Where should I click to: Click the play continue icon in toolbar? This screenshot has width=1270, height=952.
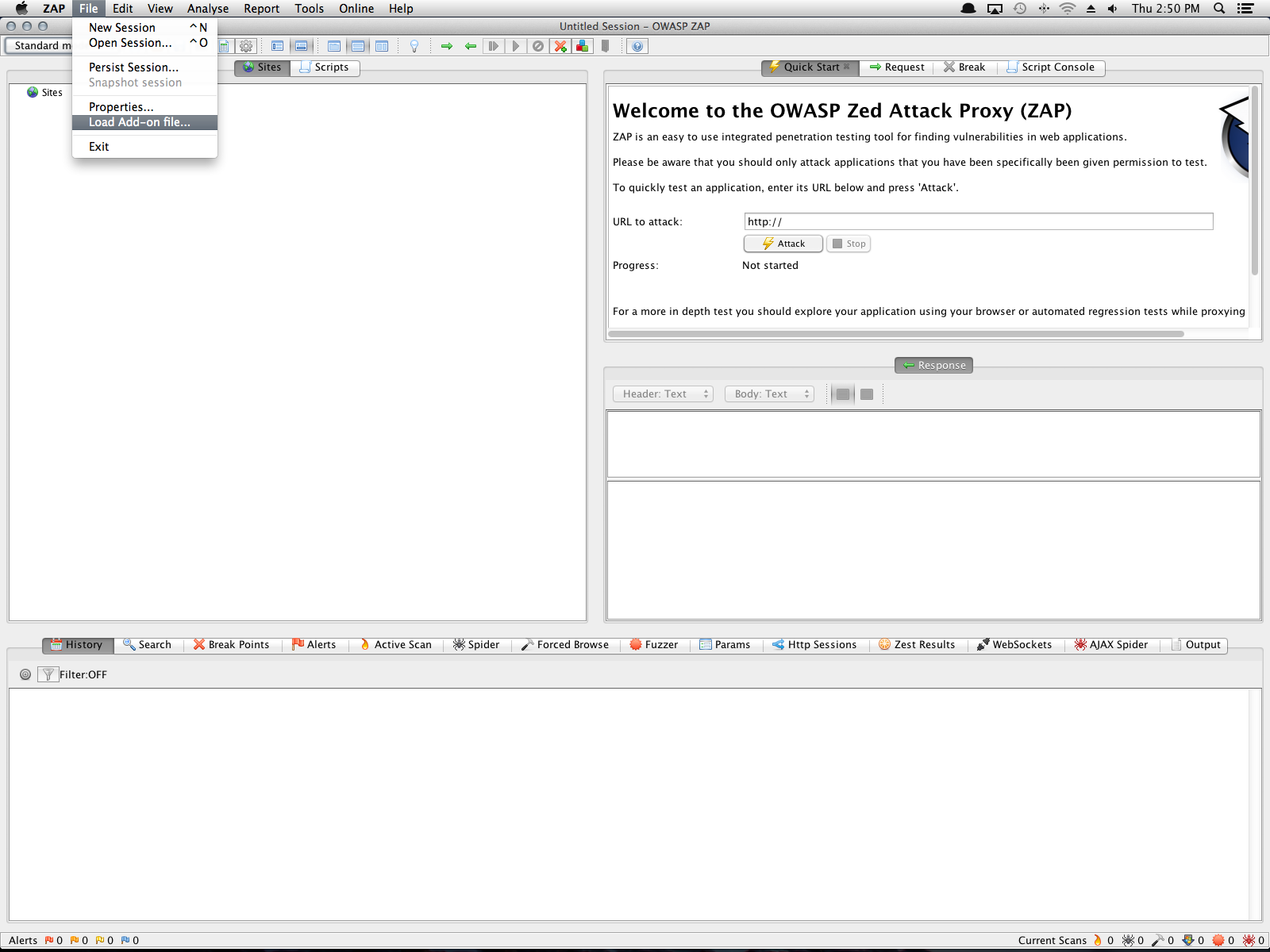[x=515, y=46]
